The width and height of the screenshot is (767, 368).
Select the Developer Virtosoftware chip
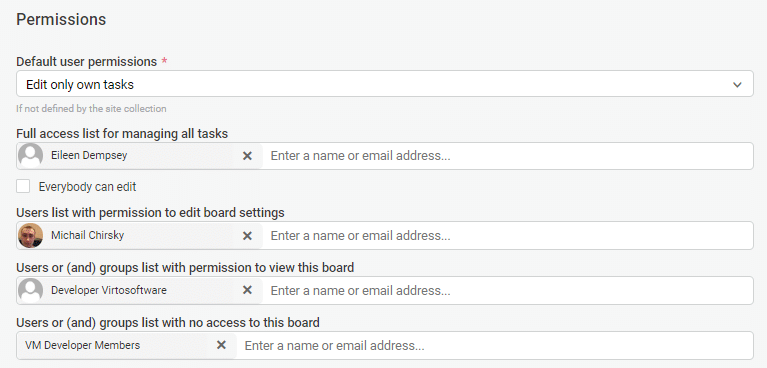pyautogui.click(x=140, y=290)
